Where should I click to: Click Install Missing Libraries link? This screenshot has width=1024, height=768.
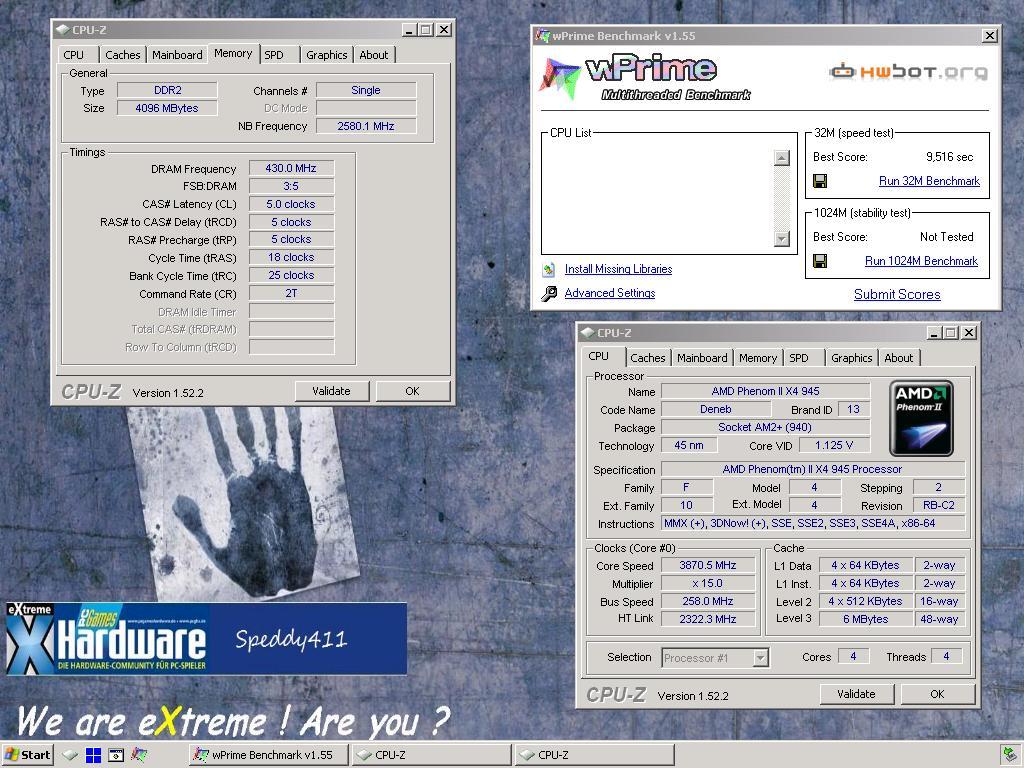tap(618, 269)
